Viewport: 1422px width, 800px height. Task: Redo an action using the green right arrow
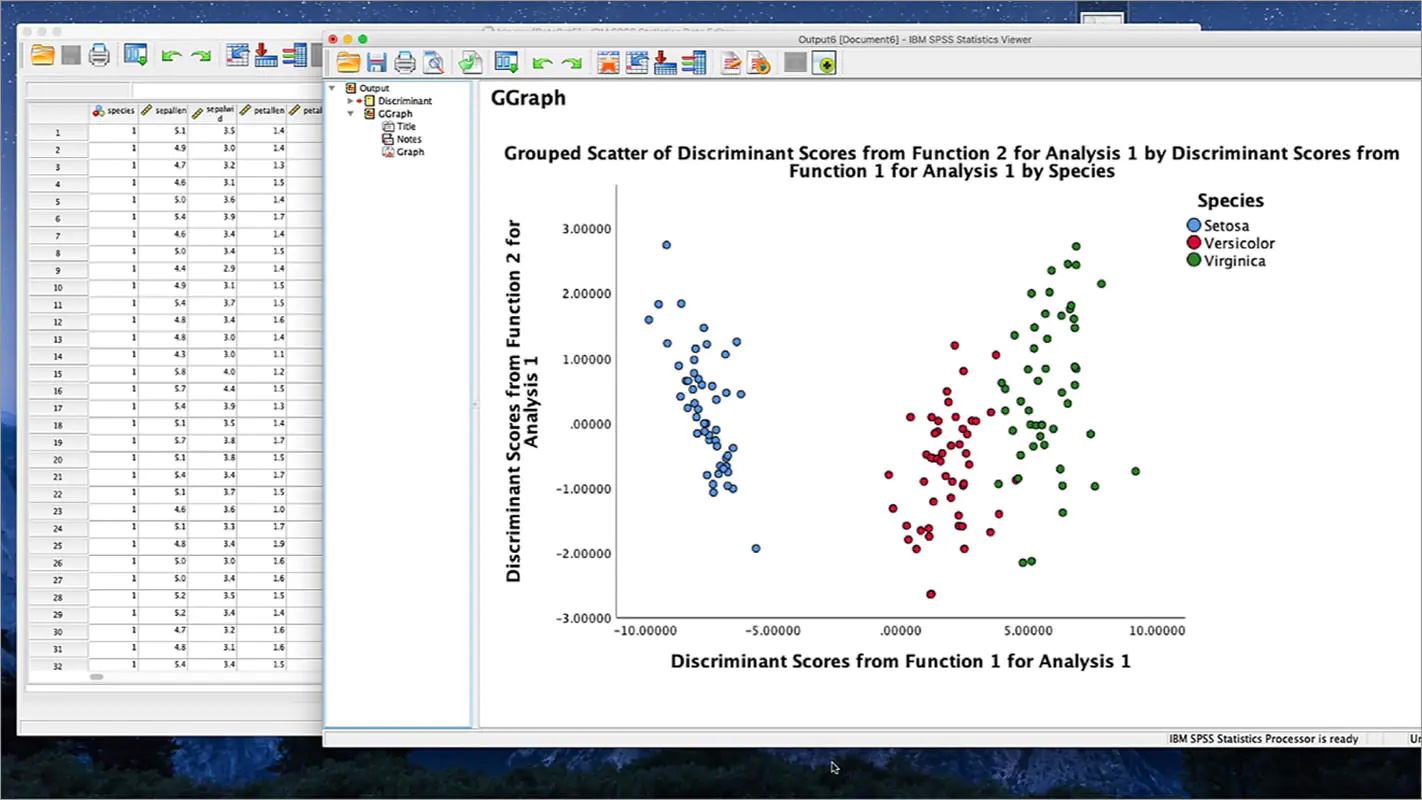(x=570, y=62)
